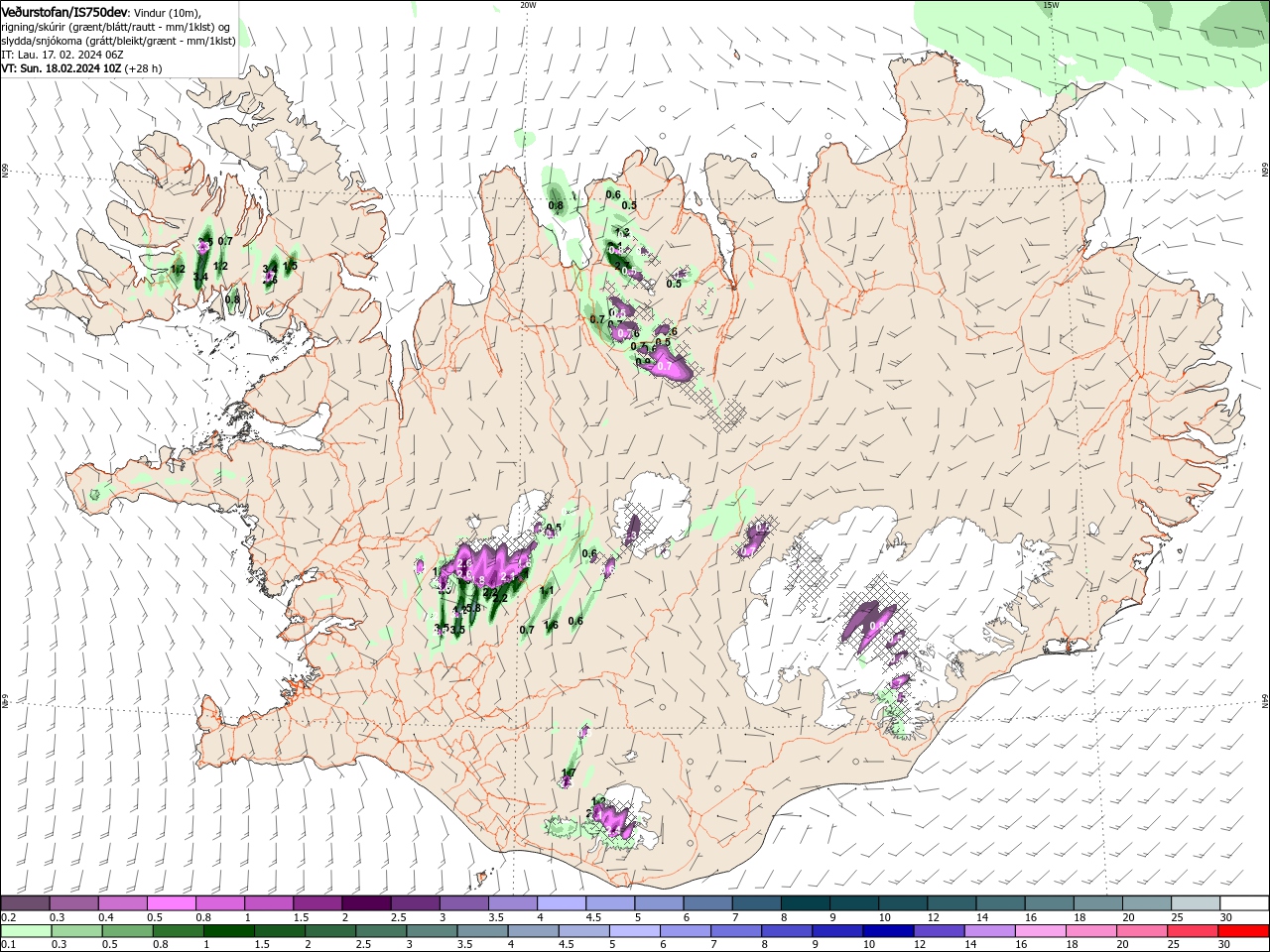Click the upper legend swatch starting at 3
Screen dimensions: 1270x952
point(463,903)
